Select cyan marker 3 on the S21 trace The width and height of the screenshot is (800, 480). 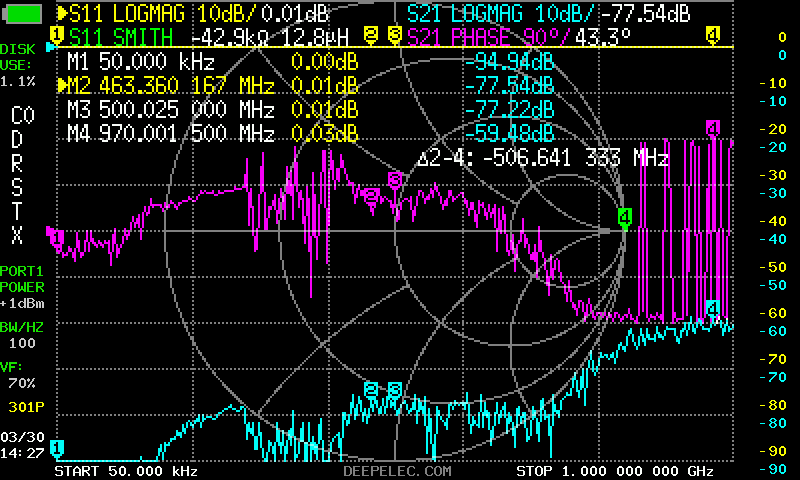395,391
